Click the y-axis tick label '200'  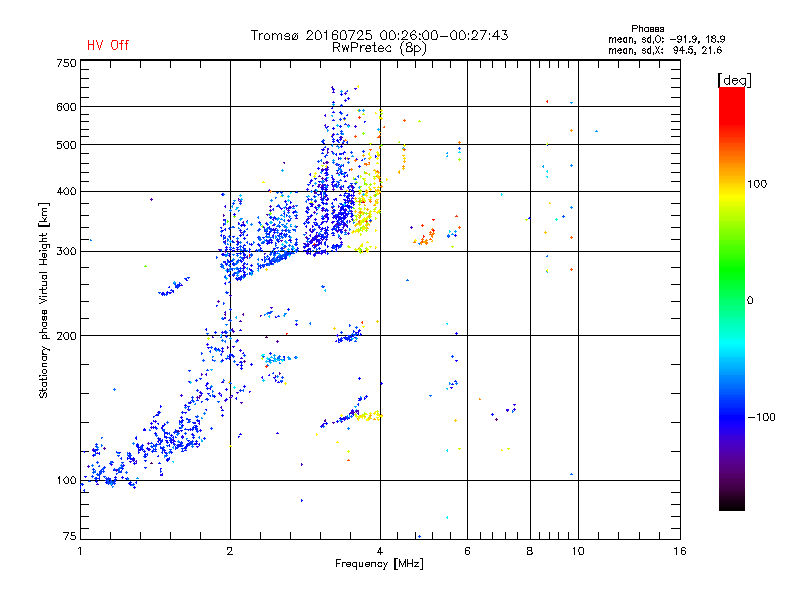66,336
